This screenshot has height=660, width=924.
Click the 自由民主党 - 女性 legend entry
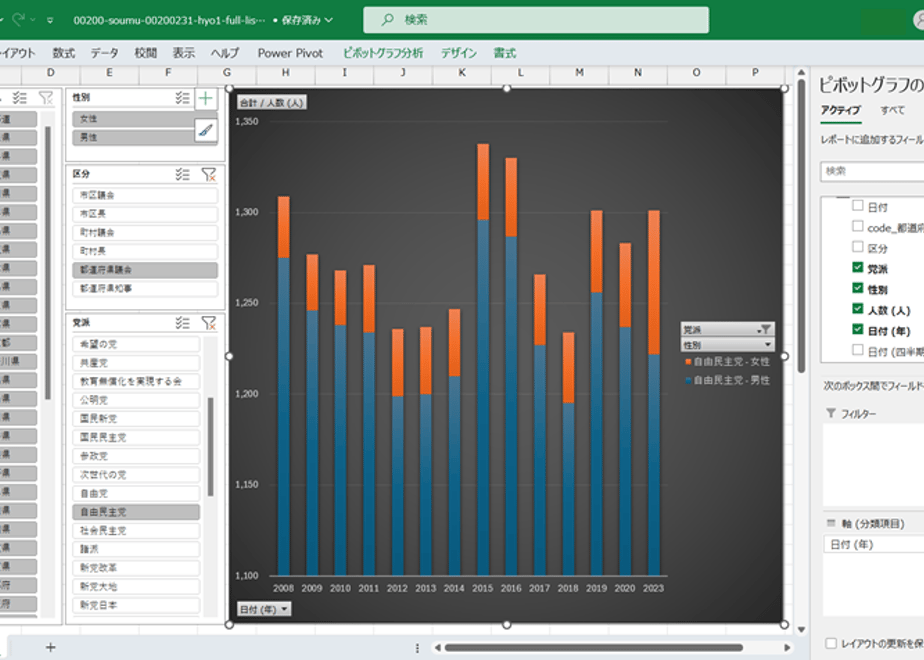click(x=727, y=362)
